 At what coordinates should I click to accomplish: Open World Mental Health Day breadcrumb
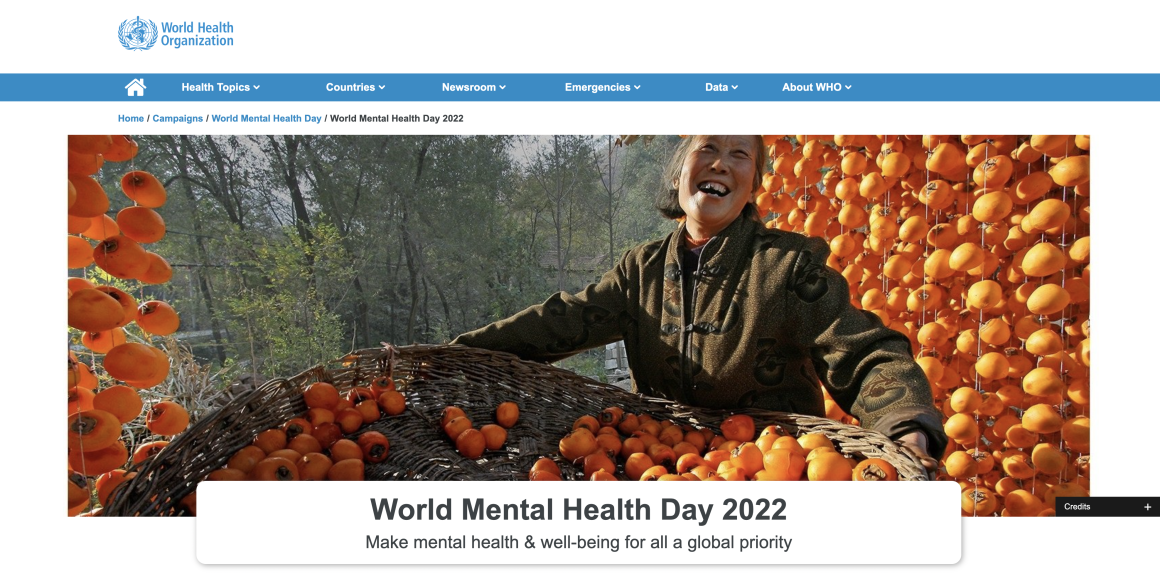point(266,118)
